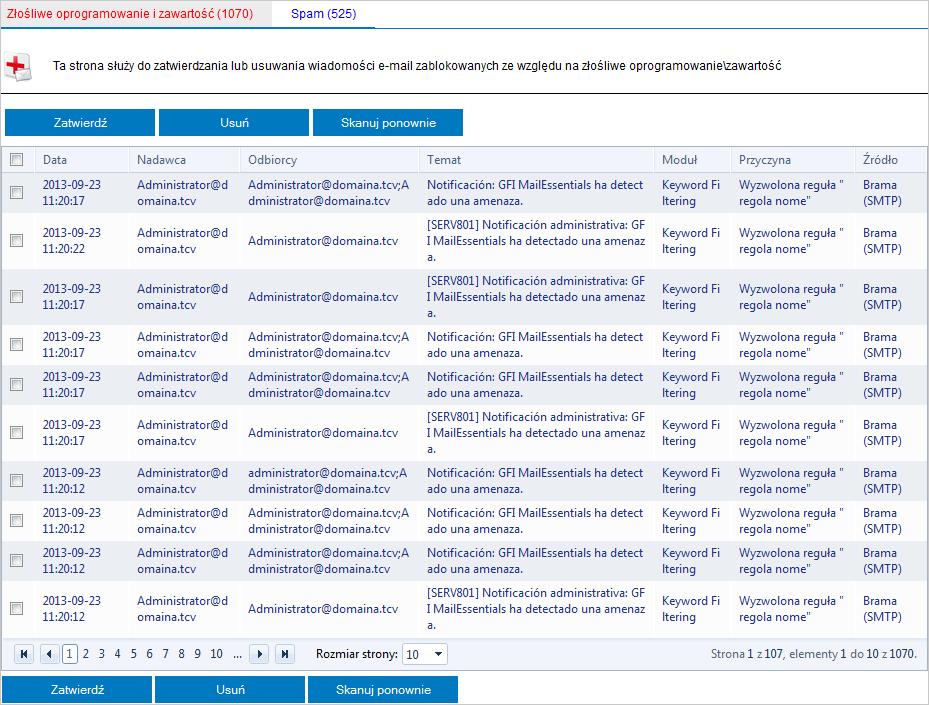
Task: Open the subject of the 11:20:22 email
Action: coord(536,241)
